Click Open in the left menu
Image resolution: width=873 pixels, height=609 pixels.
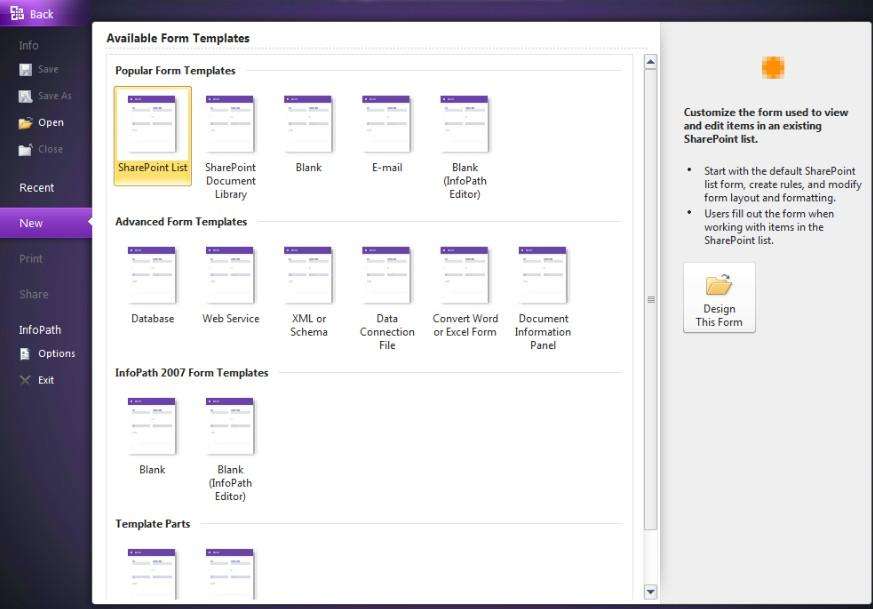coord(49,123)
